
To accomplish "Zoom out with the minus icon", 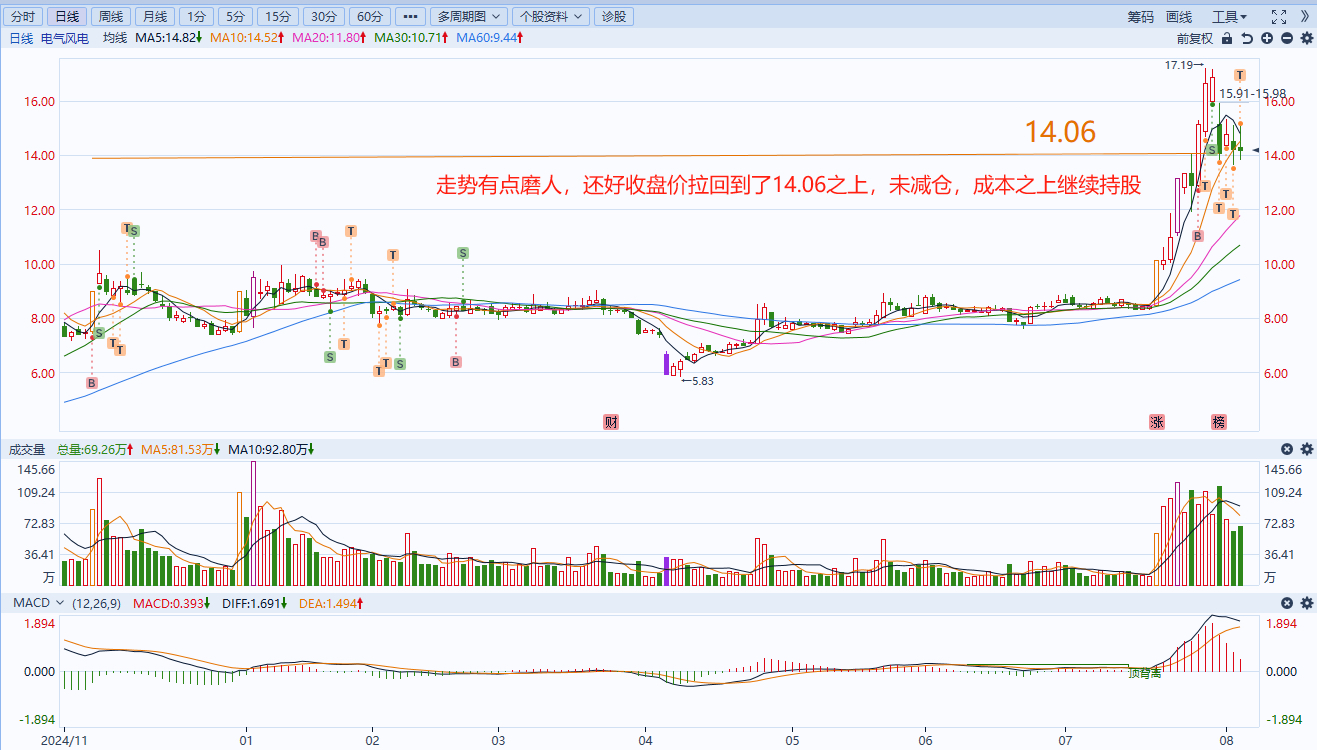I will pos(1287,38).
